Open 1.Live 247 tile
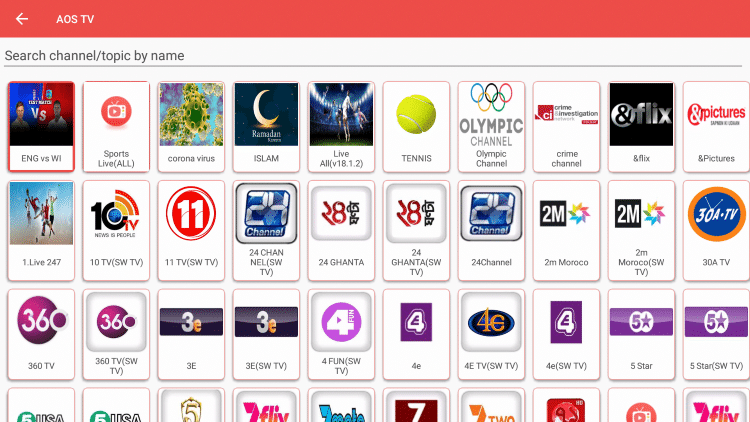 [x=41, y=230]
